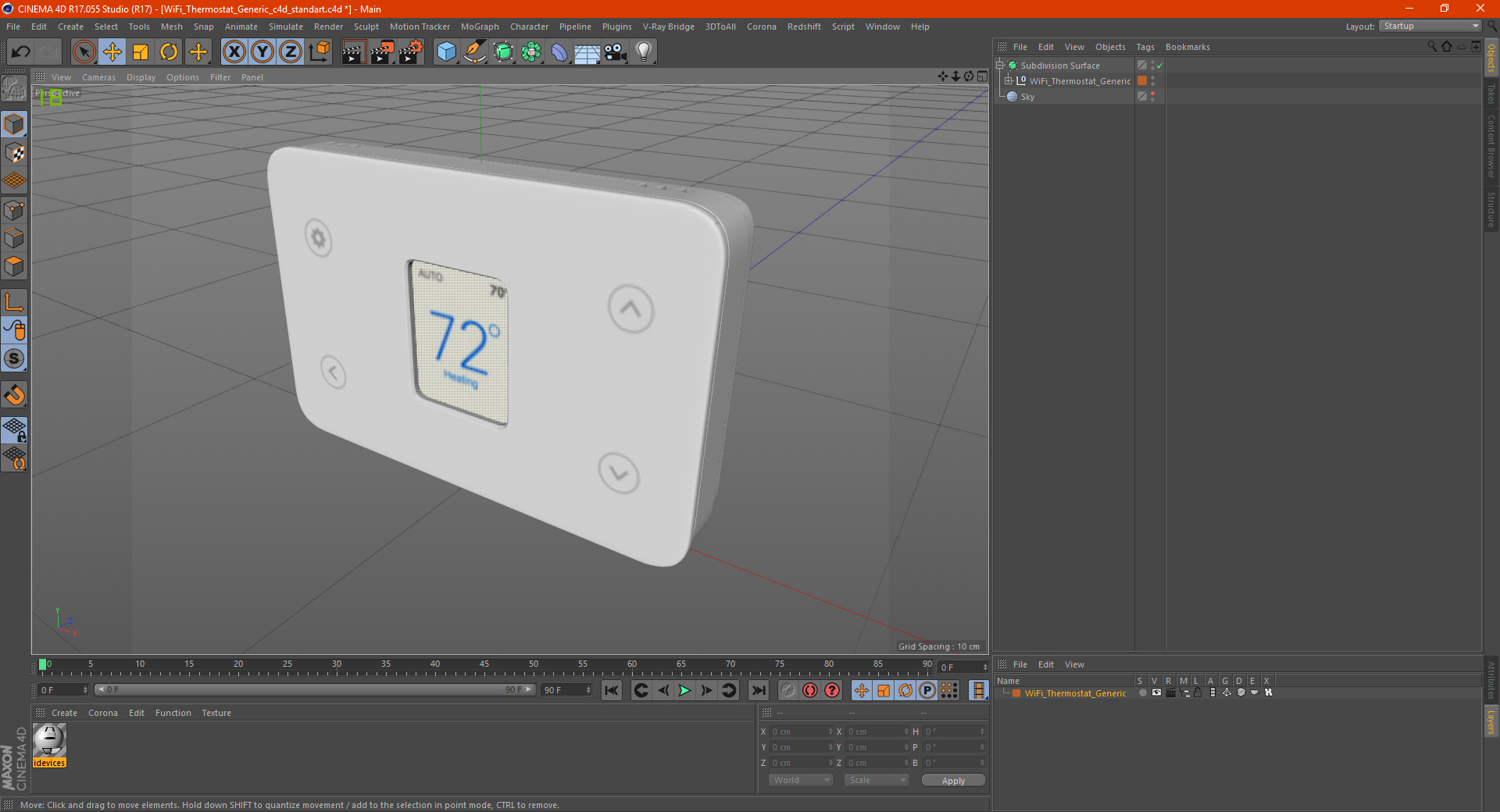The image size is (1500, 812).
Task: Go to start of animation
Action: click(x=612, y=690)
